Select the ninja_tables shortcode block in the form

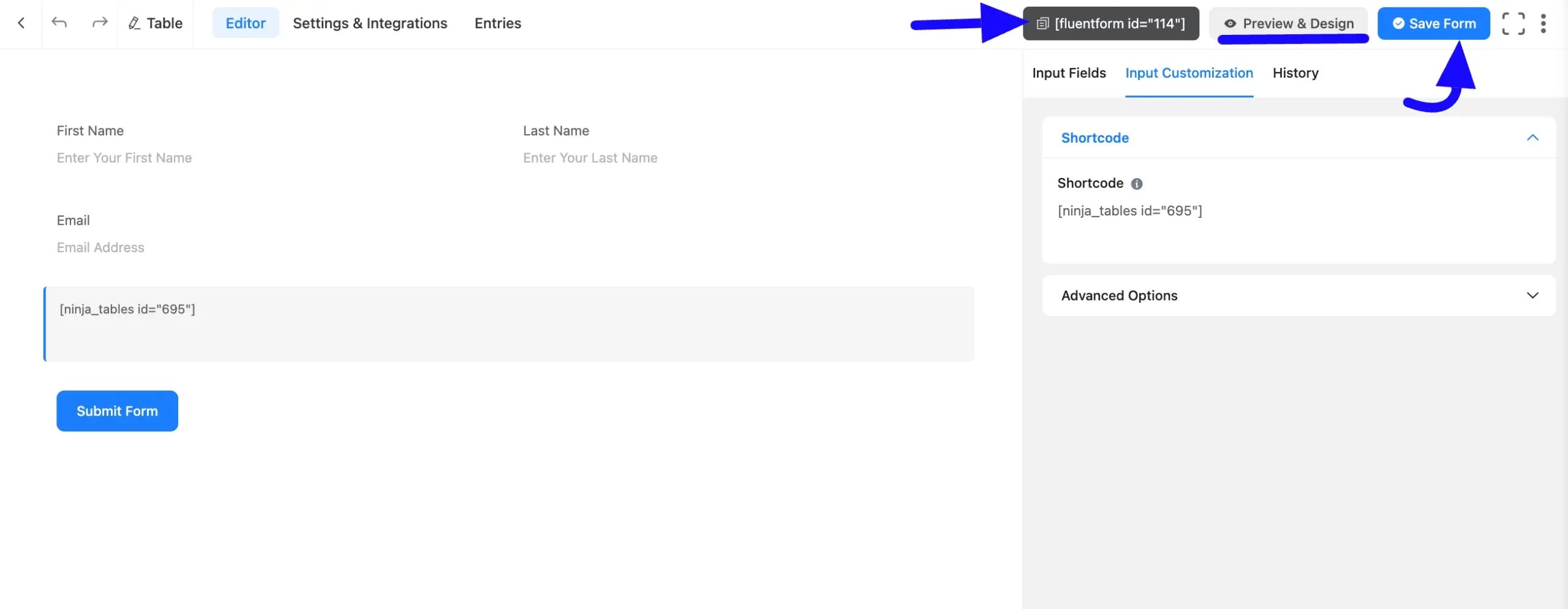(x=509, y=324)
